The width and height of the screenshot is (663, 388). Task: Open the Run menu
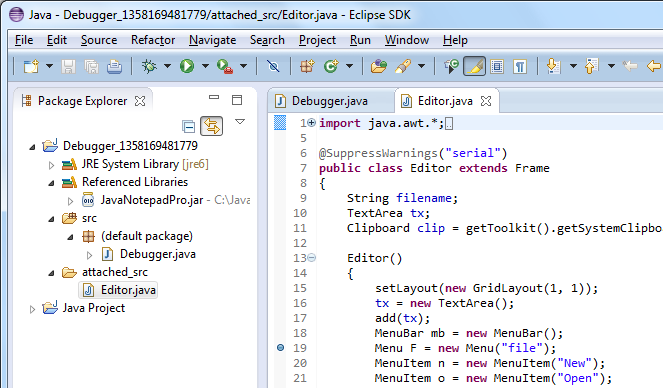point(360,40)
